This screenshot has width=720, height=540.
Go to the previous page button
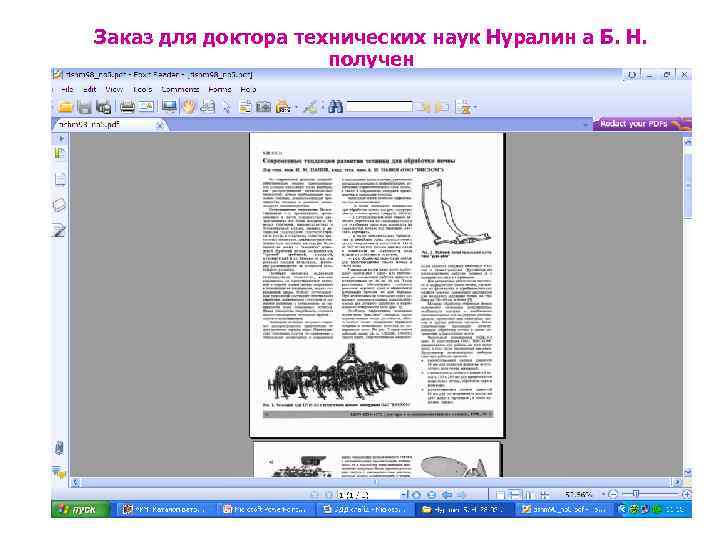tap(329, 495)
